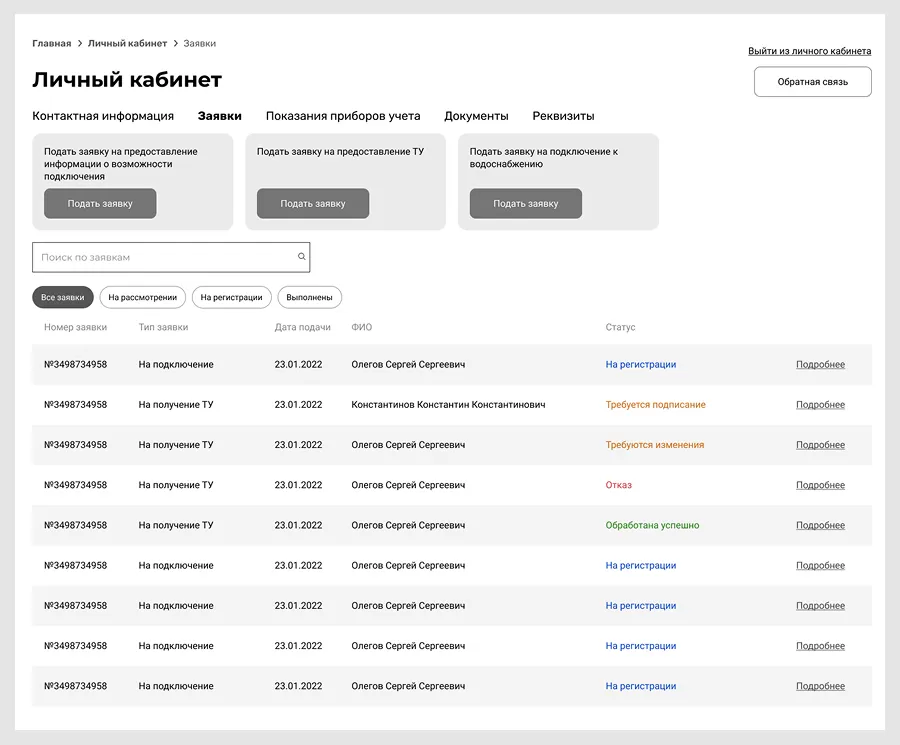Click the search magnifier icon

301,257
